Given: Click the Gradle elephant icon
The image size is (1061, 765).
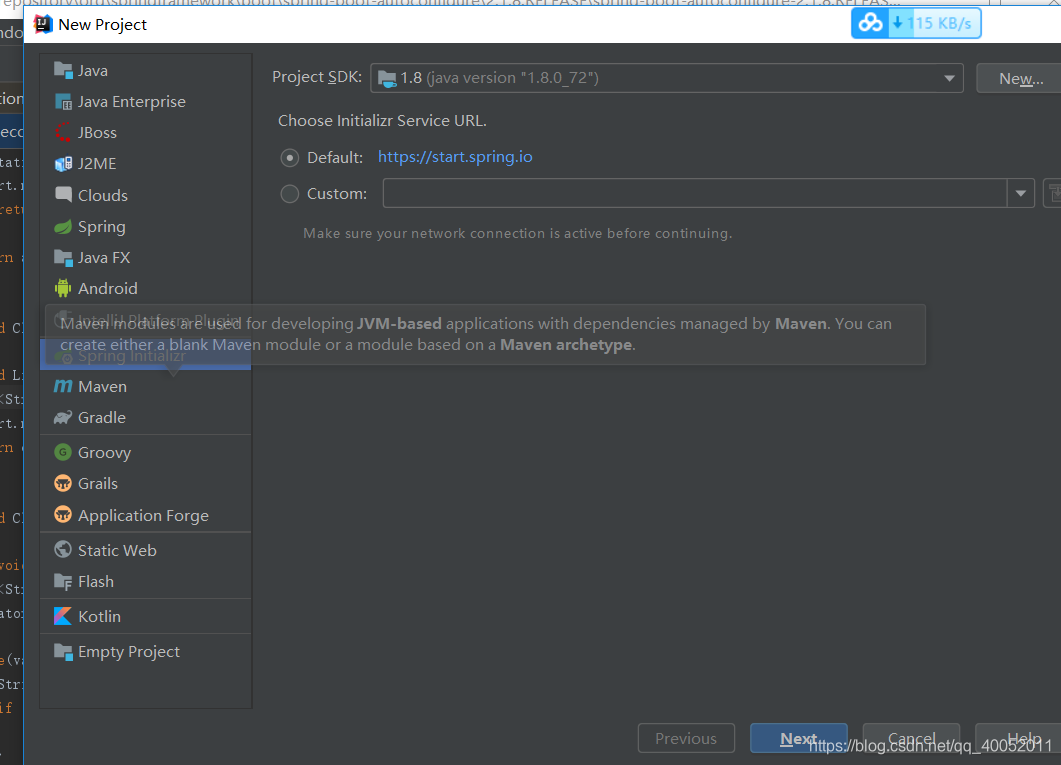Looking at the screenshot, I should (63, 417).
